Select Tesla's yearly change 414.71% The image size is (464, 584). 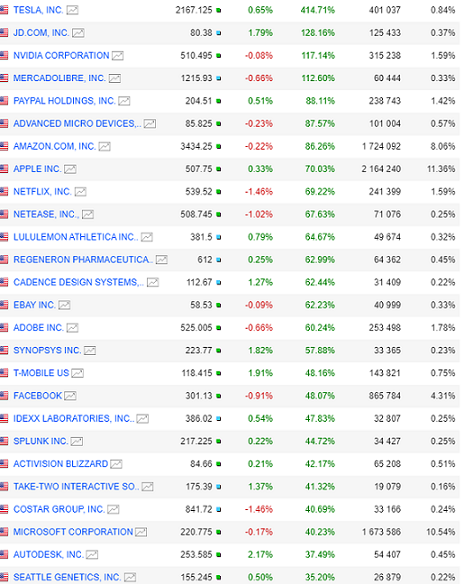[318, 10]
